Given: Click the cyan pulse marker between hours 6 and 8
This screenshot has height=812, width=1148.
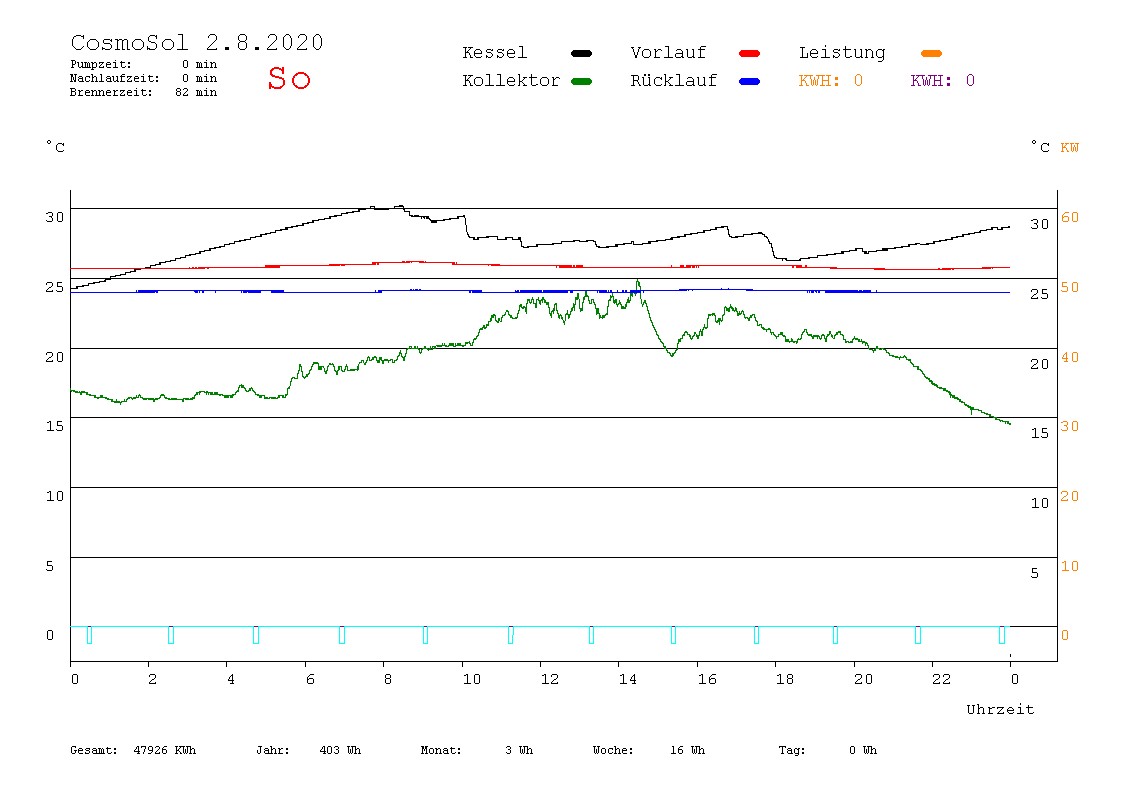Looking at the screenshot, I should 342,635.
